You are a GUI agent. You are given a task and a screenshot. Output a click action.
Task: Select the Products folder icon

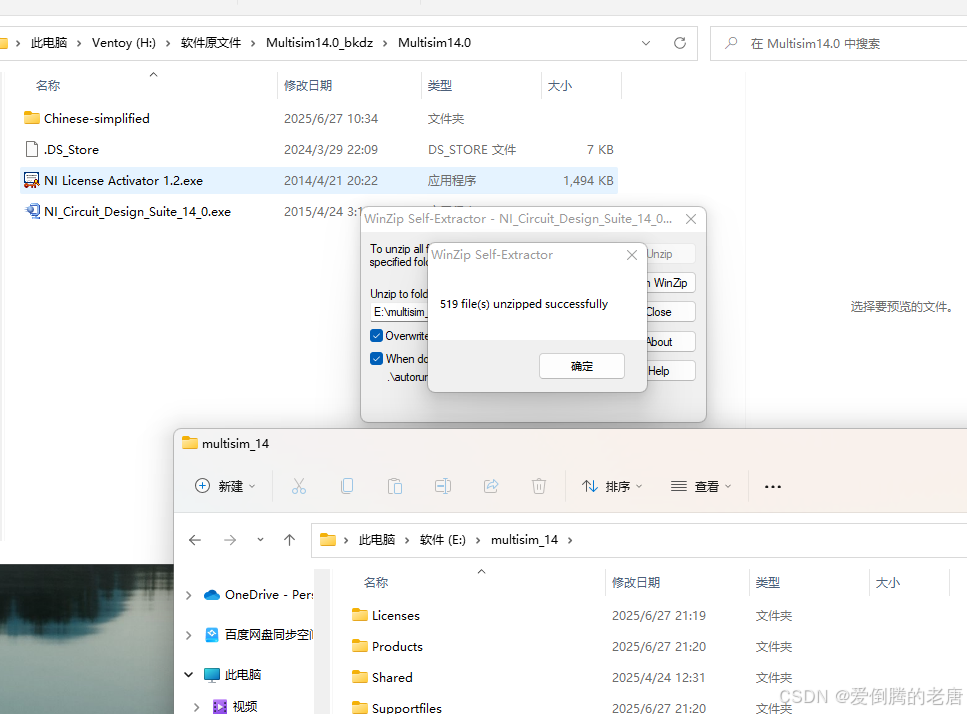click(360, 646)
